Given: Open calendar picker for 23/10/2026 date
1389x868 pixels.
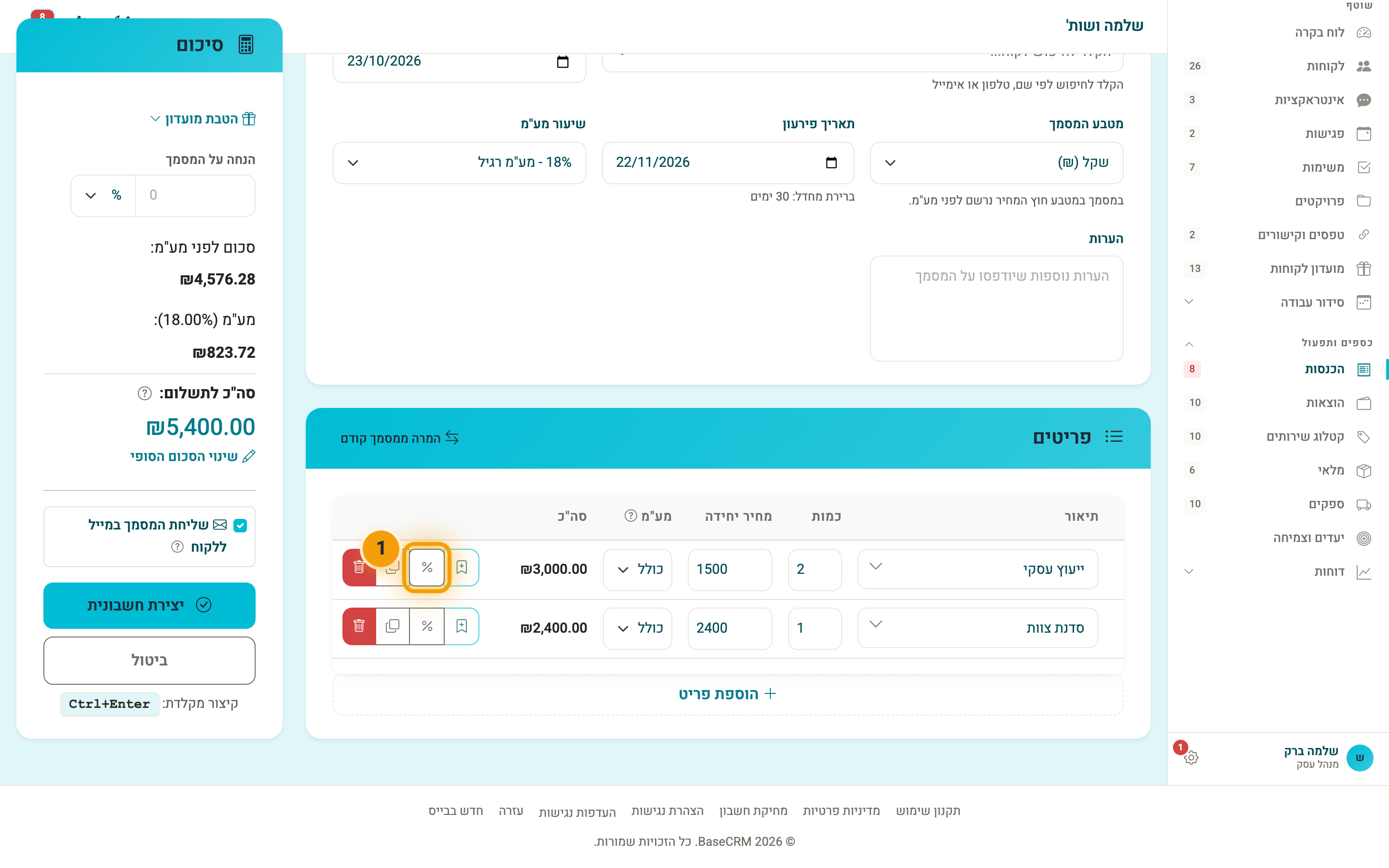Looking at the screenshot, I should 562,61.
